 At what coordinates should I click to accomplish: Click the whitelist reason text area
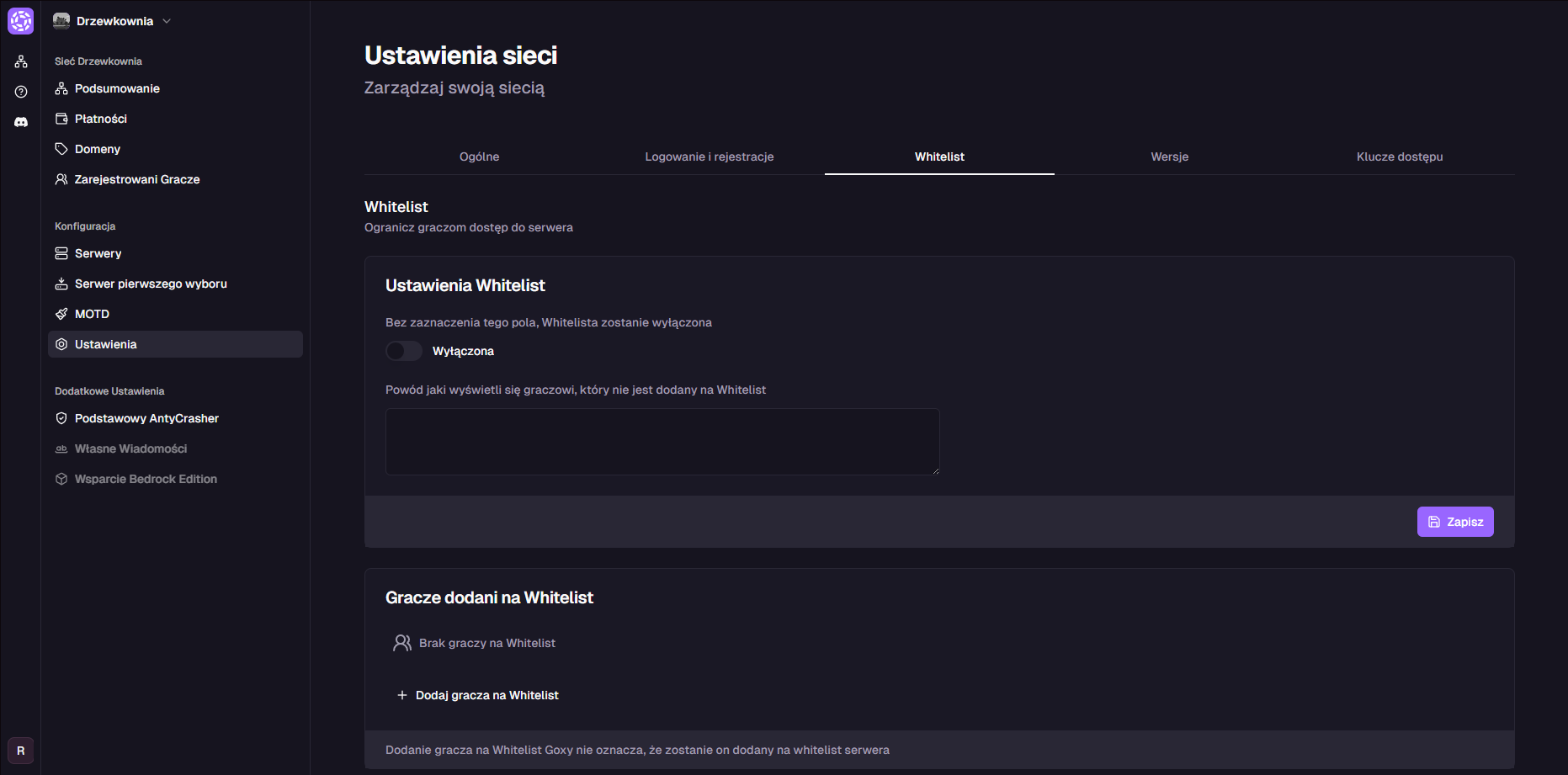[662, 442]
